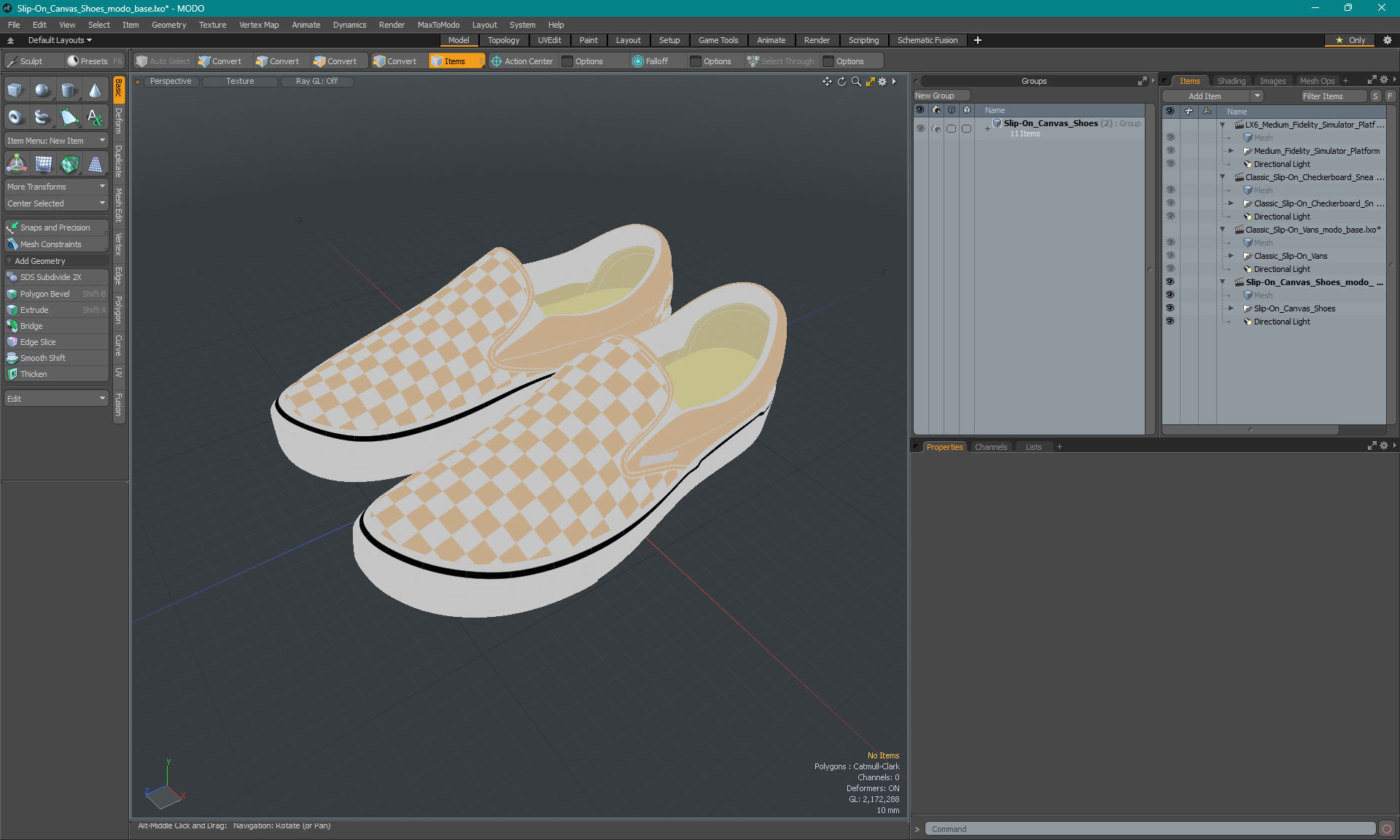Open Perspective viewport type selector
This screenshot has width=1400, height=840.
pos(171,81)
